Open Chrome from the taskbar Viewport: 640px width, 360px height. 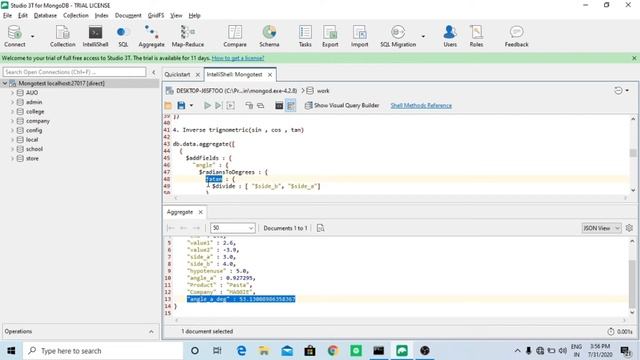(333, 351)
